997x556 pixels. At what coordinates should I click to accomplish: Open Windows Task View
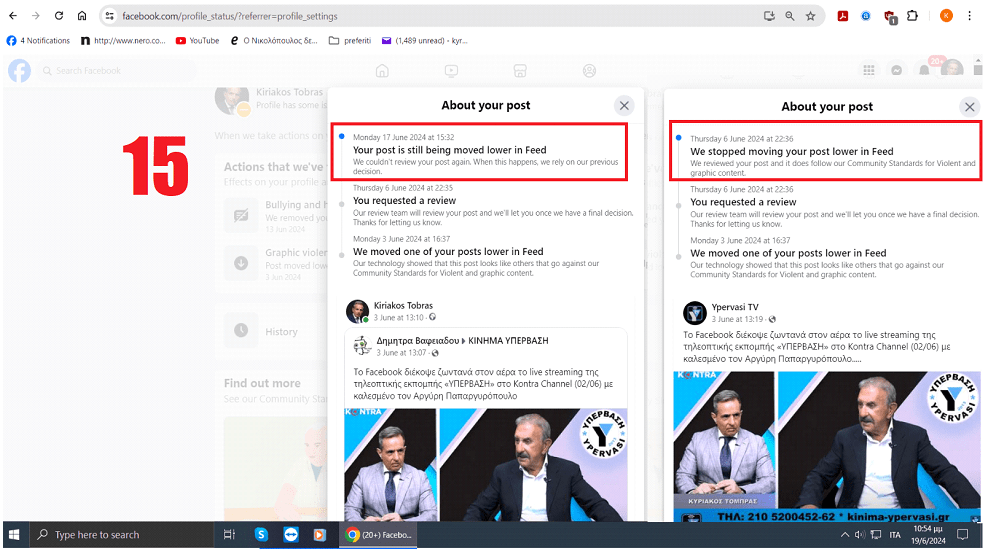tap(230, 534)
